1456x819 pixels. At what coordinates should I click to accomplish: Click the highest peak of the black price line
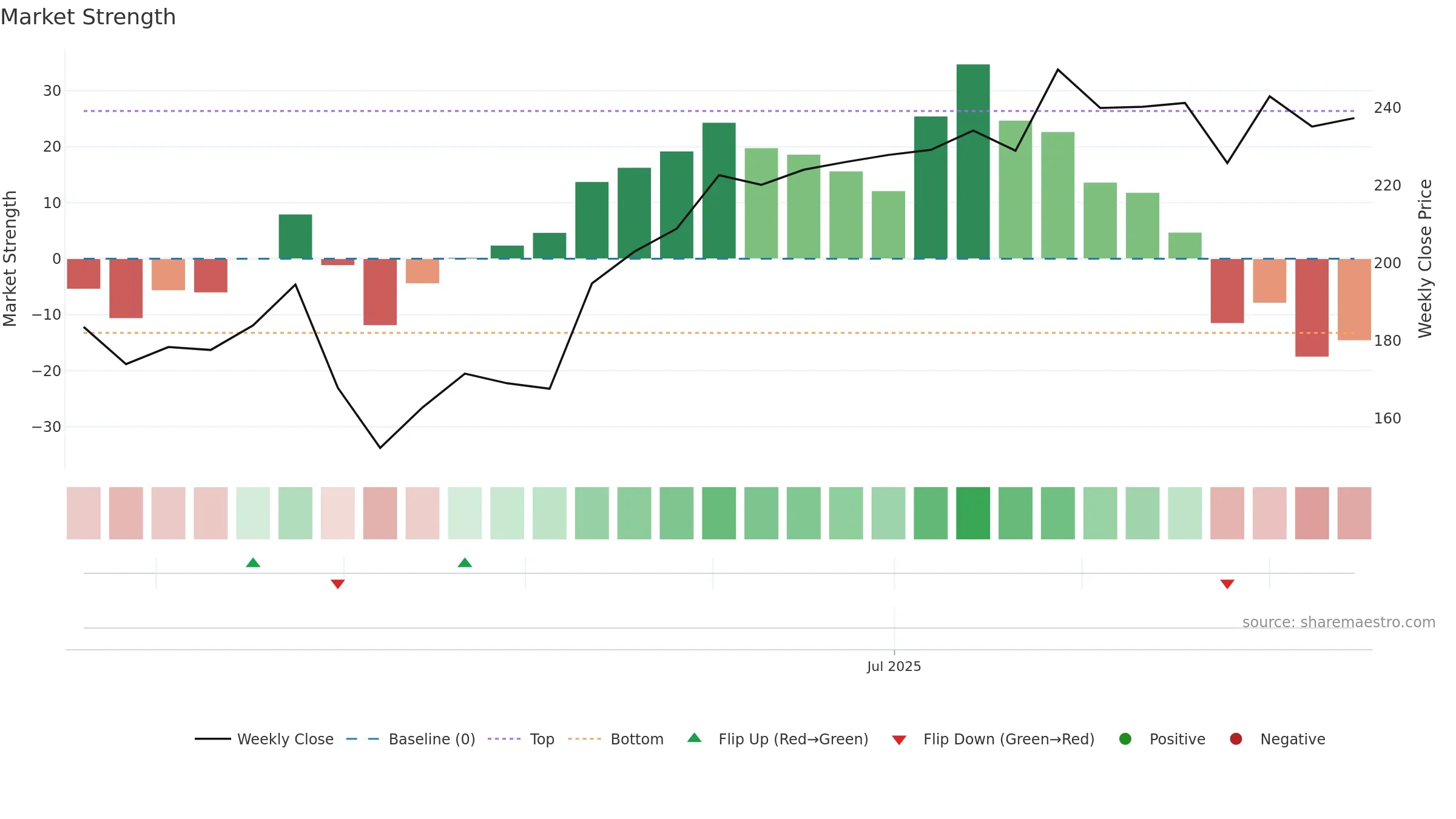click(x=1058, y=70)
